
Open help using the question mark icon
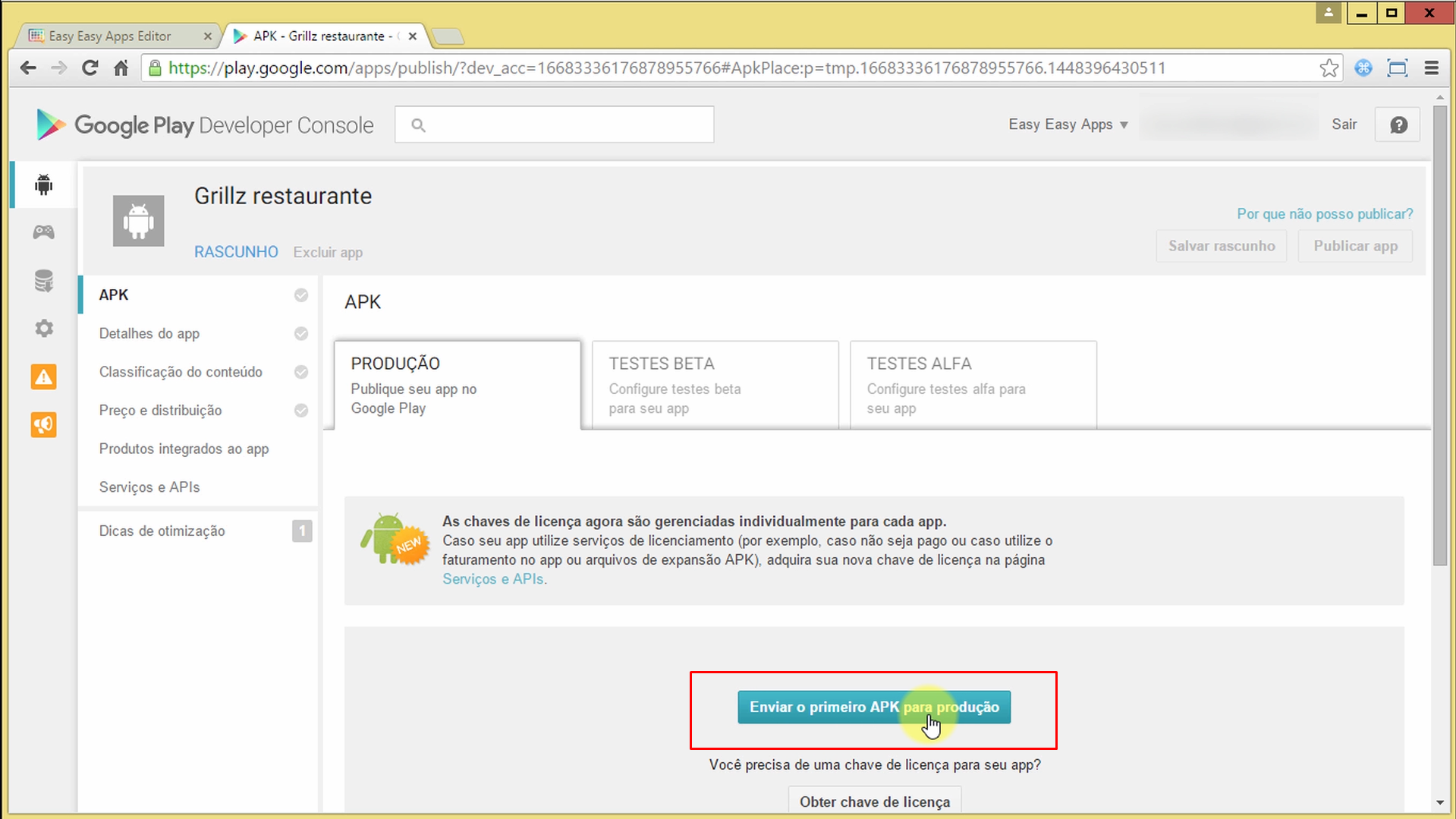click(1397, 124)
